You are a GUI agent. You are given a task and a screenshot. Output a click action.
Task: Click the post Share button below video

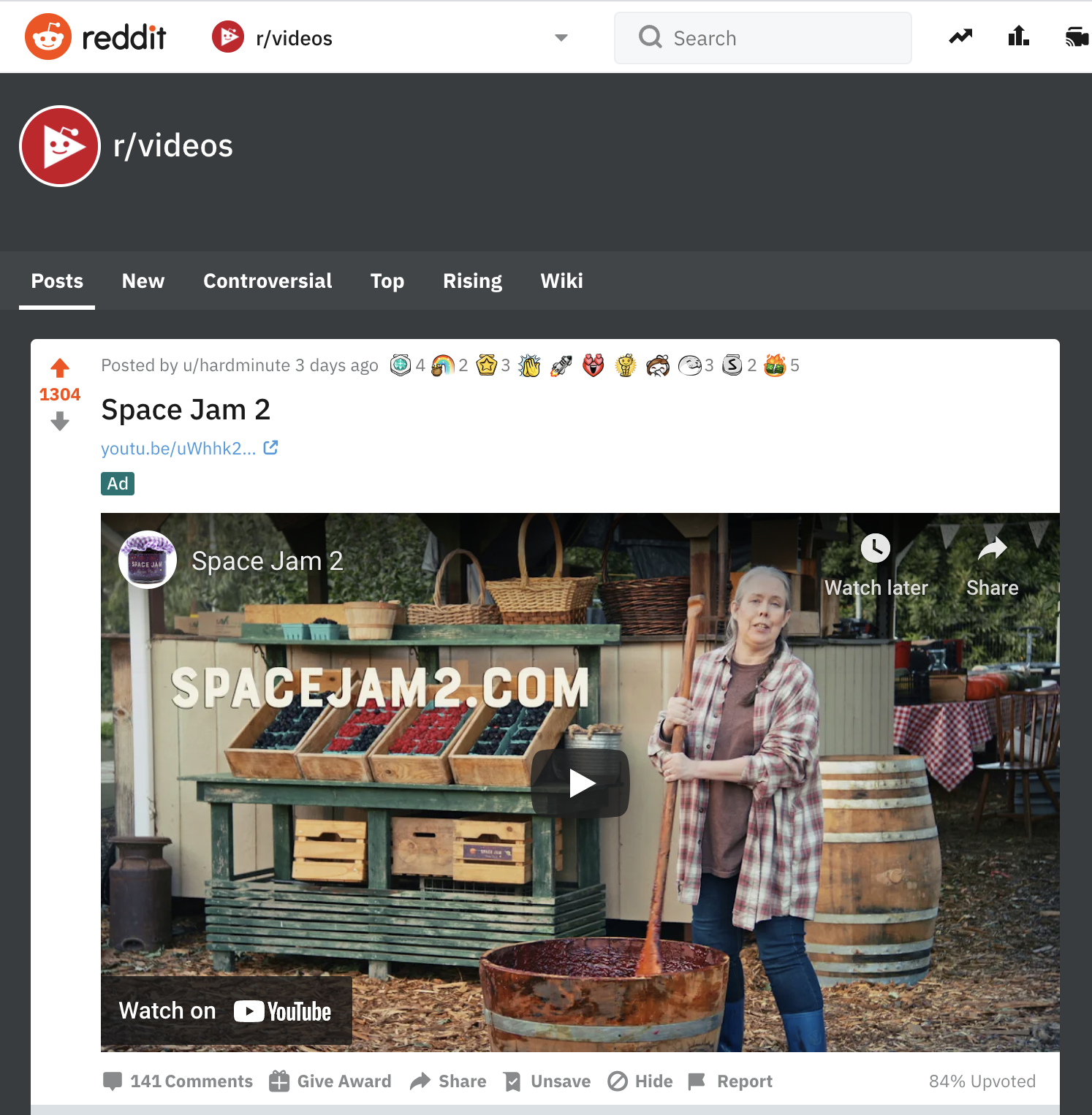[448, 1081]
